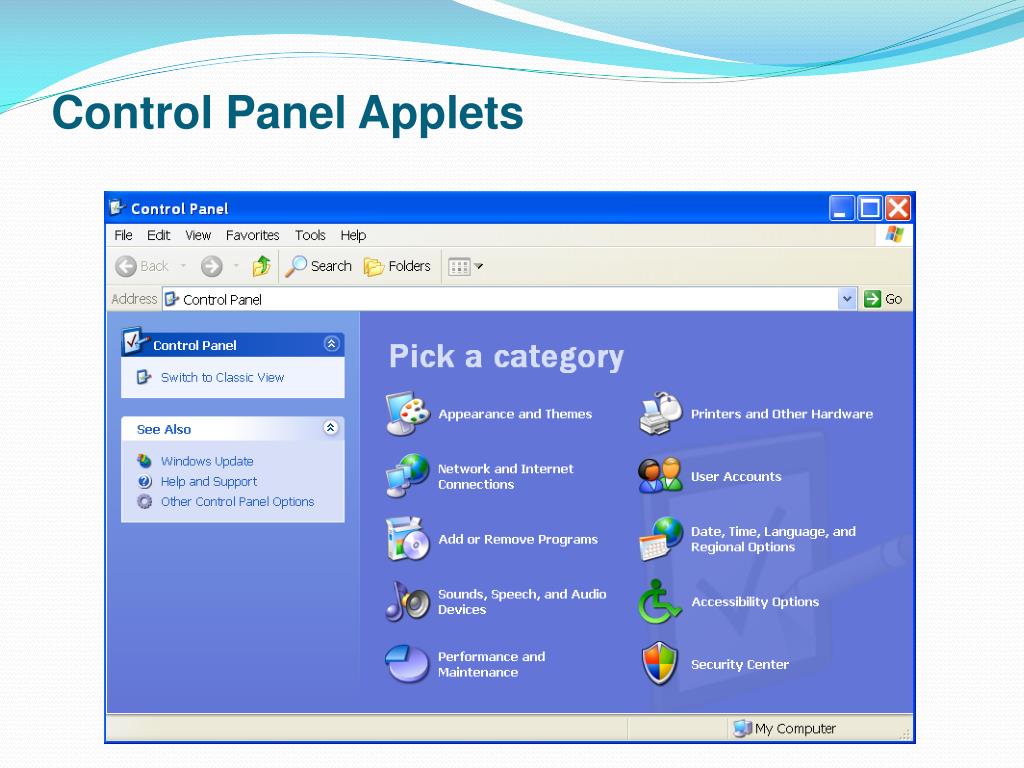Open the Views dropdown arrow

[x=479, y=266]
